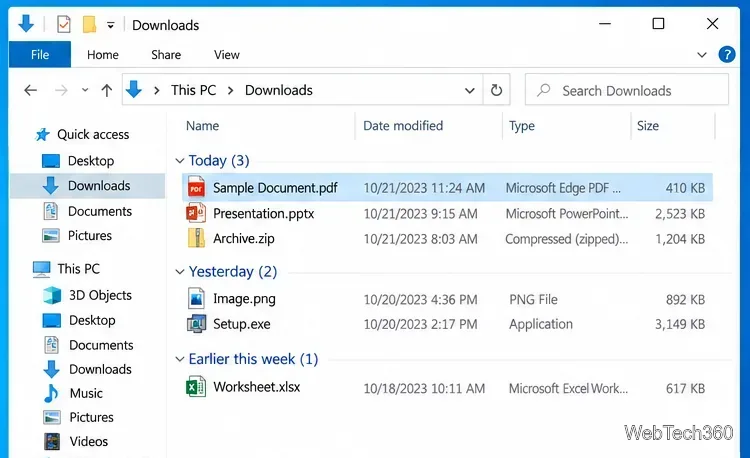Screen dimensions: 750x458
Task: Sort files by the Type column
Action: [x=521, y=126]
